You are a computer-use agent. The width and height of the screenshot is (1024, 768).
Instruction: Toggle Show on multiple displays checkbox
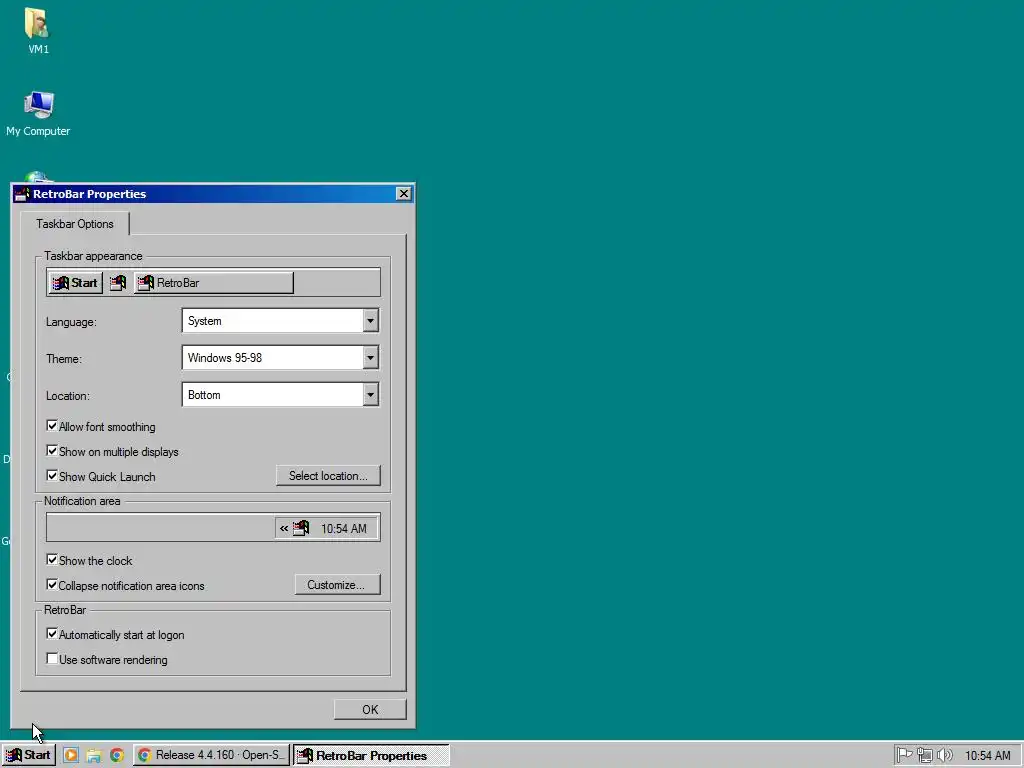(x=52, y=451)
